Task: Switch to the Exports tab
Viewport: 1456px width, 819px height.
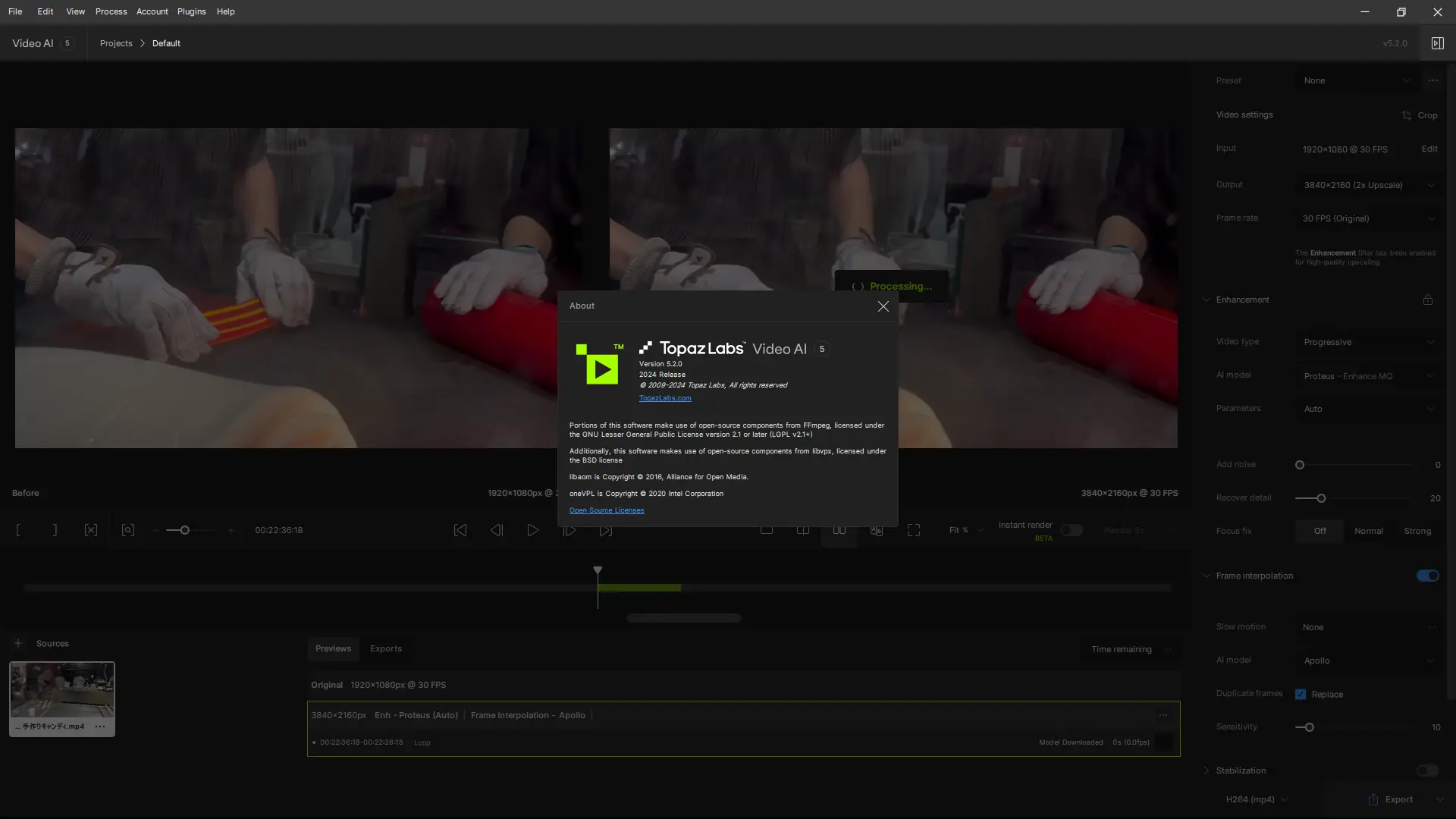Action: (x=385, y=648)
